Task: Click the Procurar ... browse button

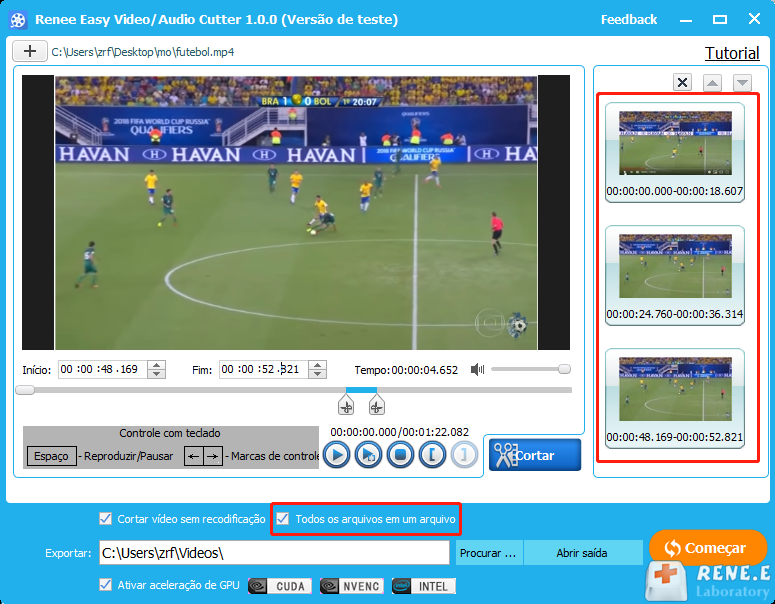Action: coord(488,553)
